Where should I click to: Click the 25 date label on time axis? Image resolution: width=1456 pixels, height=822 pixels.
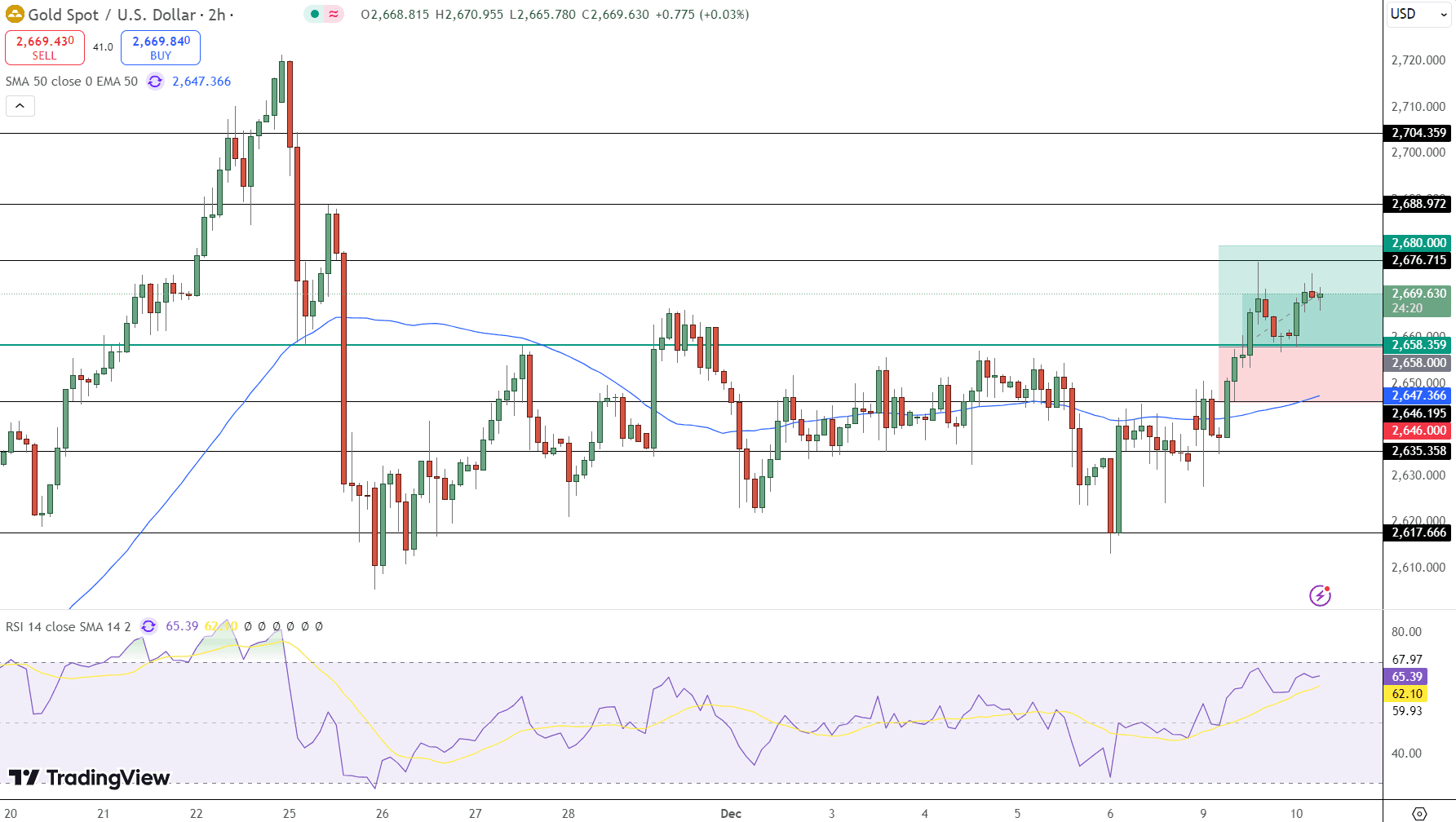coord(290,813)
